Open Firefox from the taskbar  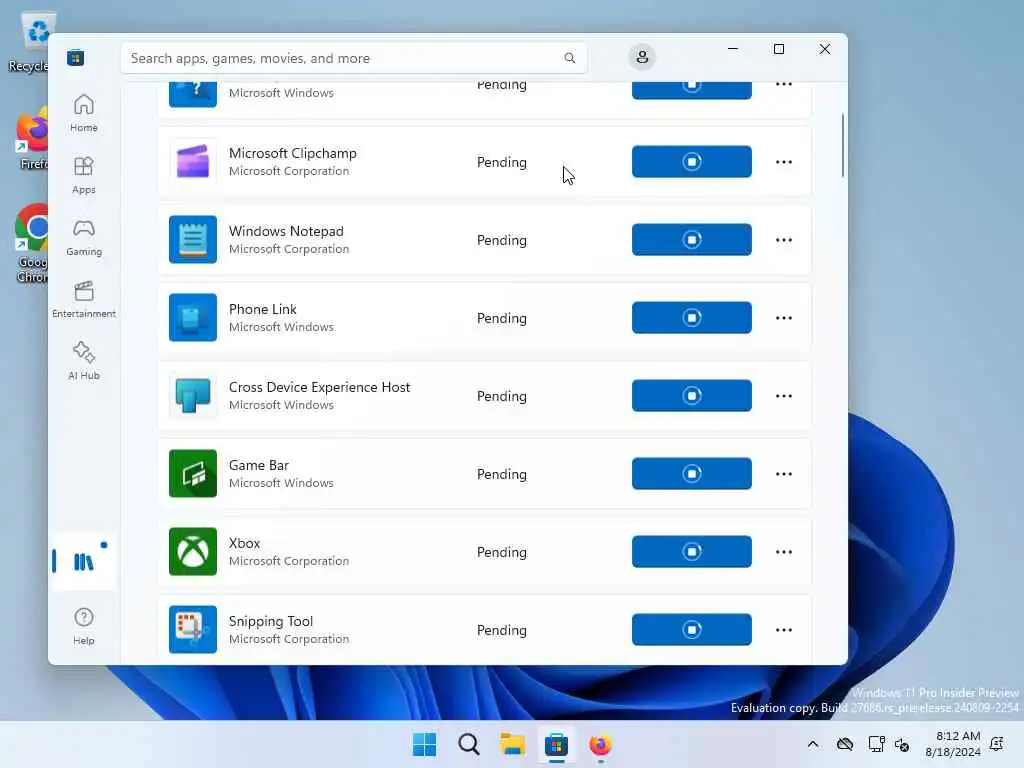click(x=600, y=744)
